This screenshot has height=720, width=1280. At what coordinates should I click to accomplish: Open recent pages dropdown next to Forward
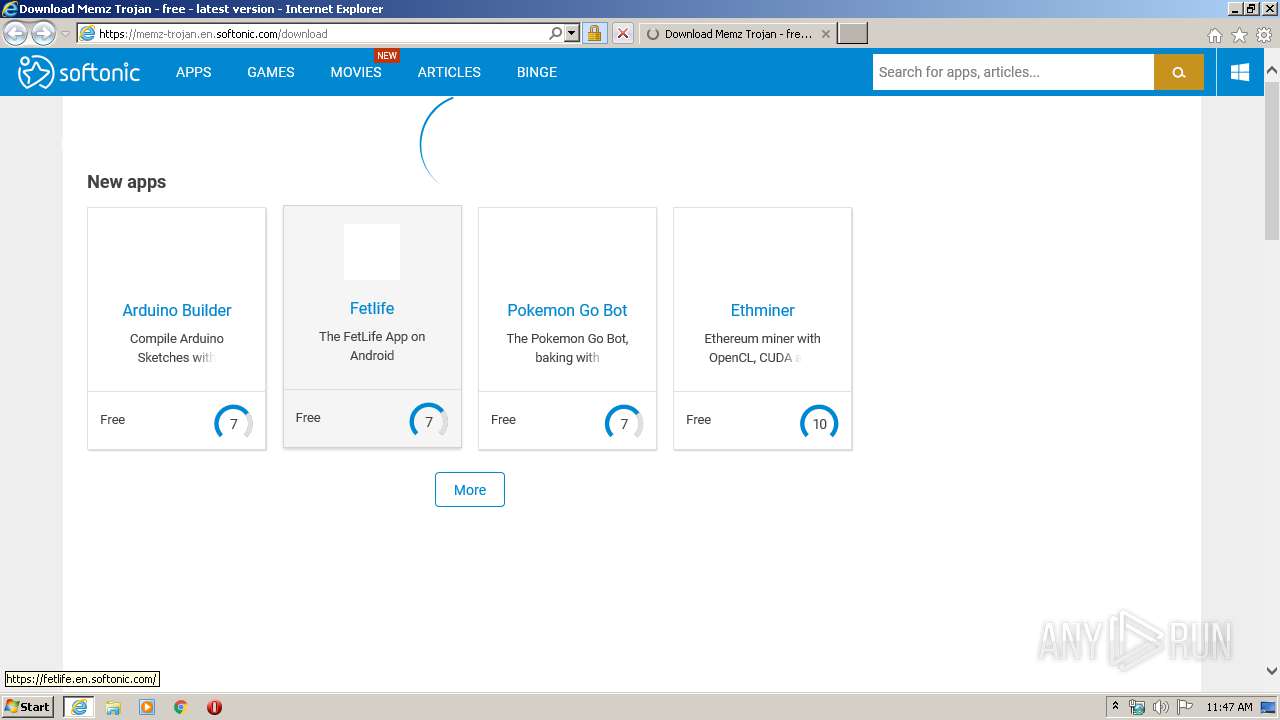(65, 34)
